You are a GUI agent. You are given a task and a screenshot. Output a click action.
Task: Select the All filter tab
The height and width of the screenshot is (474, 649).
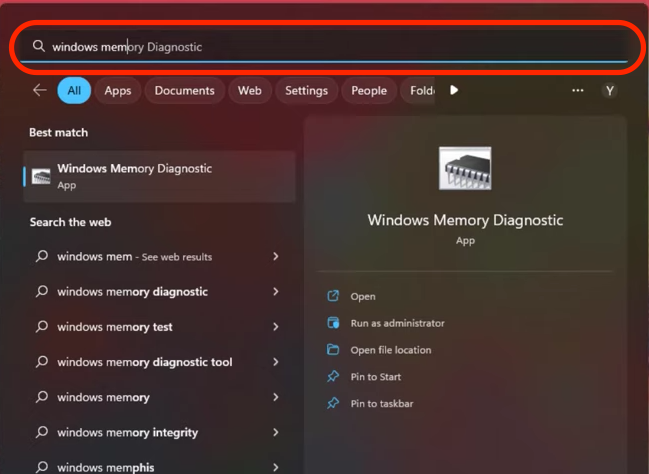[74, 90]
